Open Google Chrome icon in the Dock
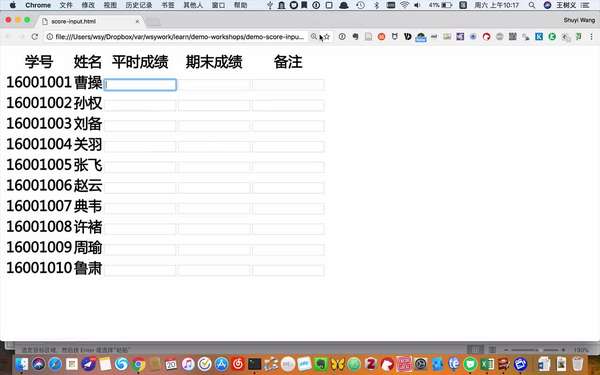600x375 pixels. (x=139, y=364)
